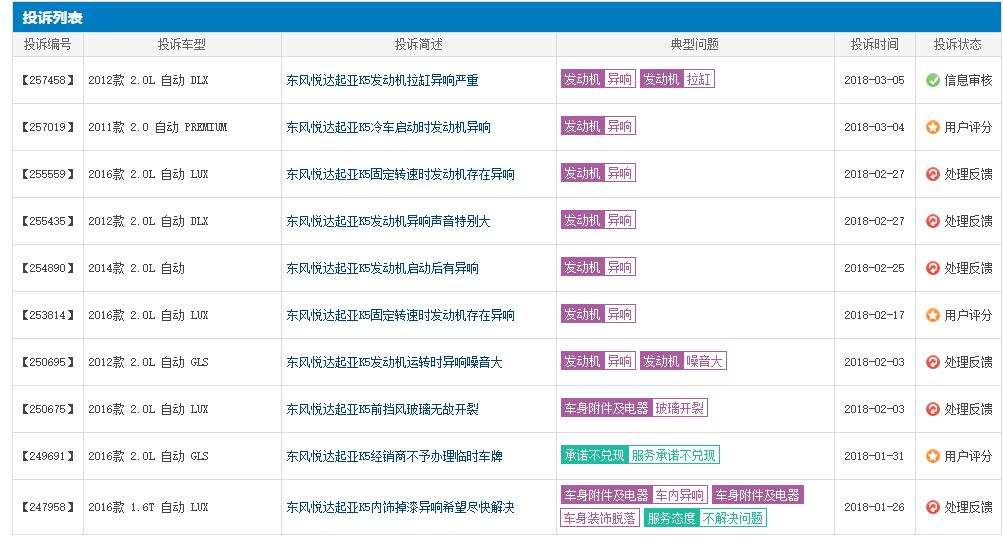Click the 投诉时间 column header

pyautogui.click(x=874, y=44)
